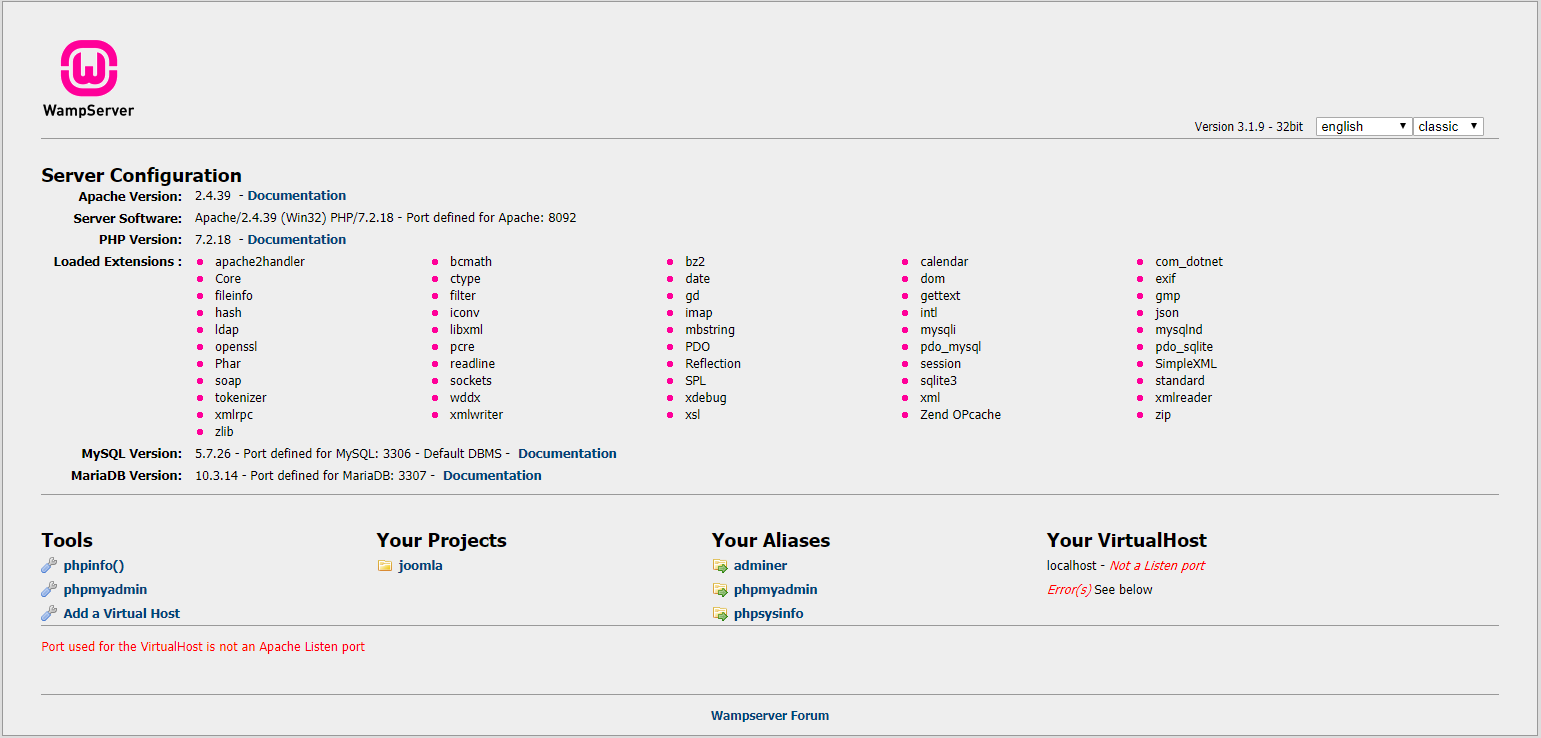Open the classic theme dropdown

pos(1448,126)
